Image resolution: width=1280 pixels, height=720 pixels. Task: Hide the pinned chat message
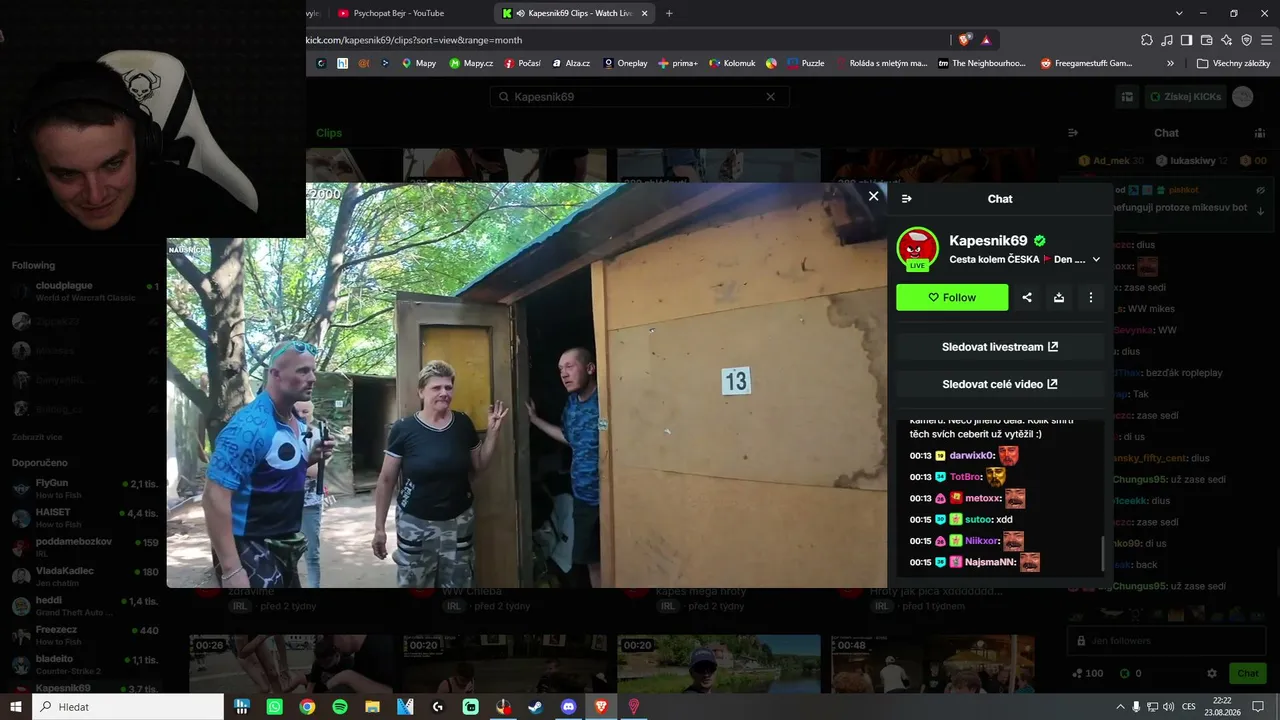1261,190
